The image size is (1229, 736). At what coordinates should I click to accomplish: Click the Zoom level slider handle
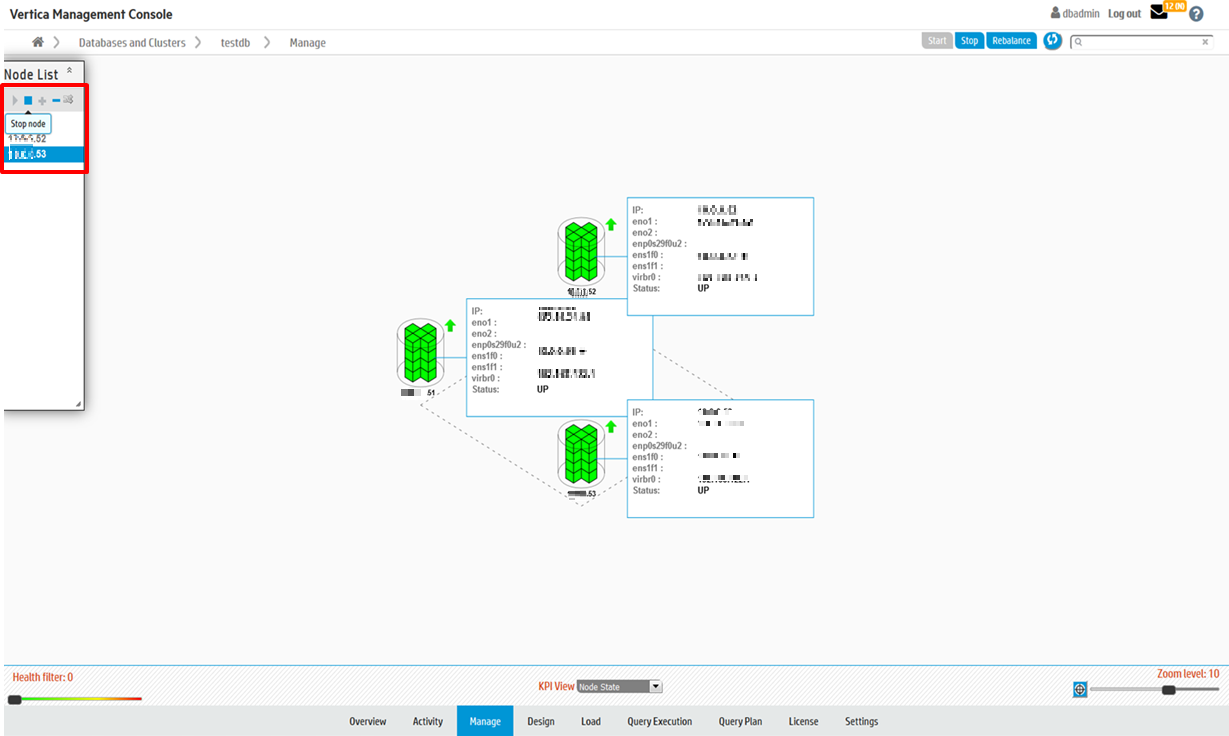pos(1168,689)
